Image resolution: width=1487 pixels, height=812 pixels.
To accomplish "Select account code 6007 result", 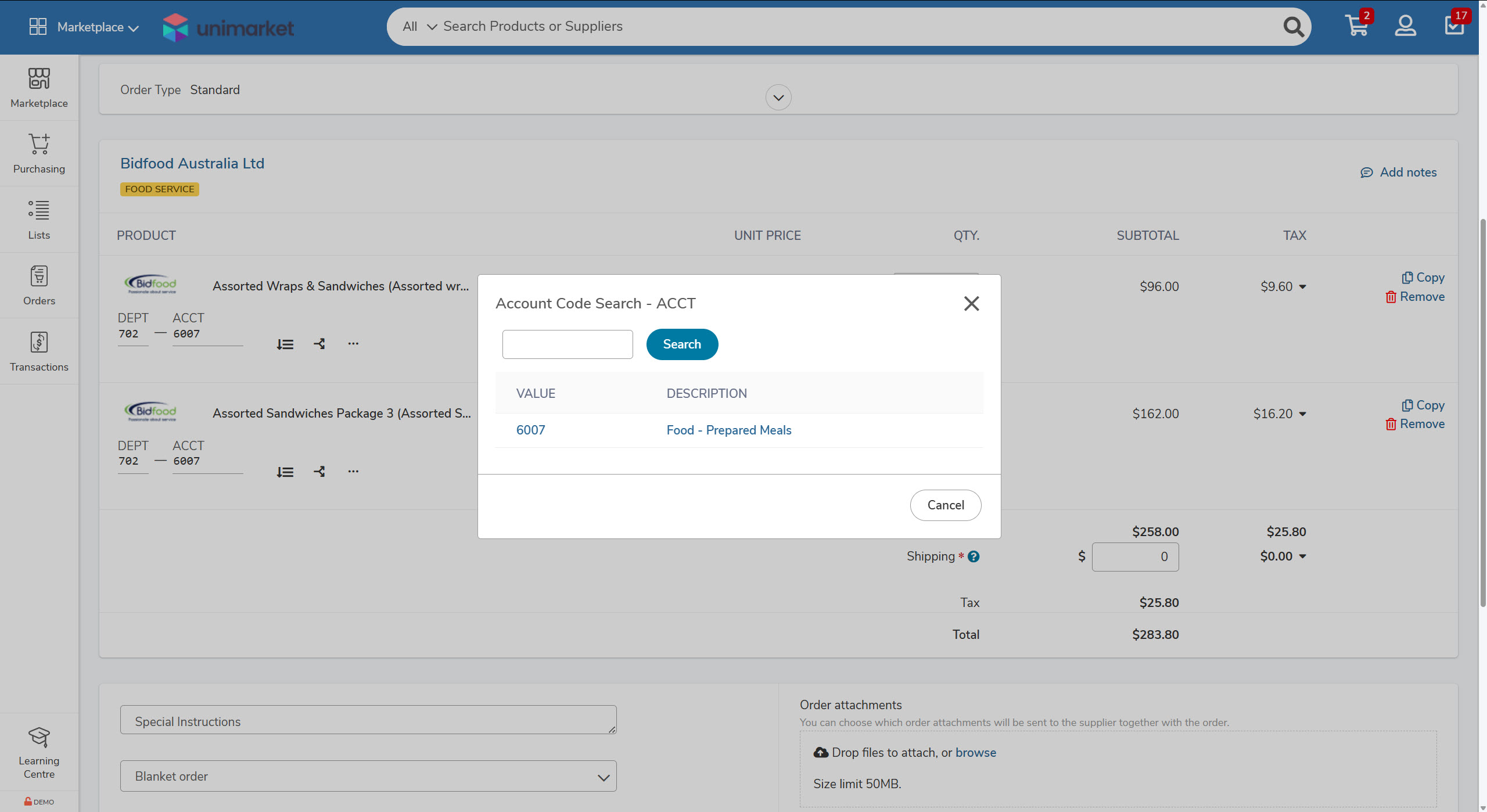I will (530, 430).
